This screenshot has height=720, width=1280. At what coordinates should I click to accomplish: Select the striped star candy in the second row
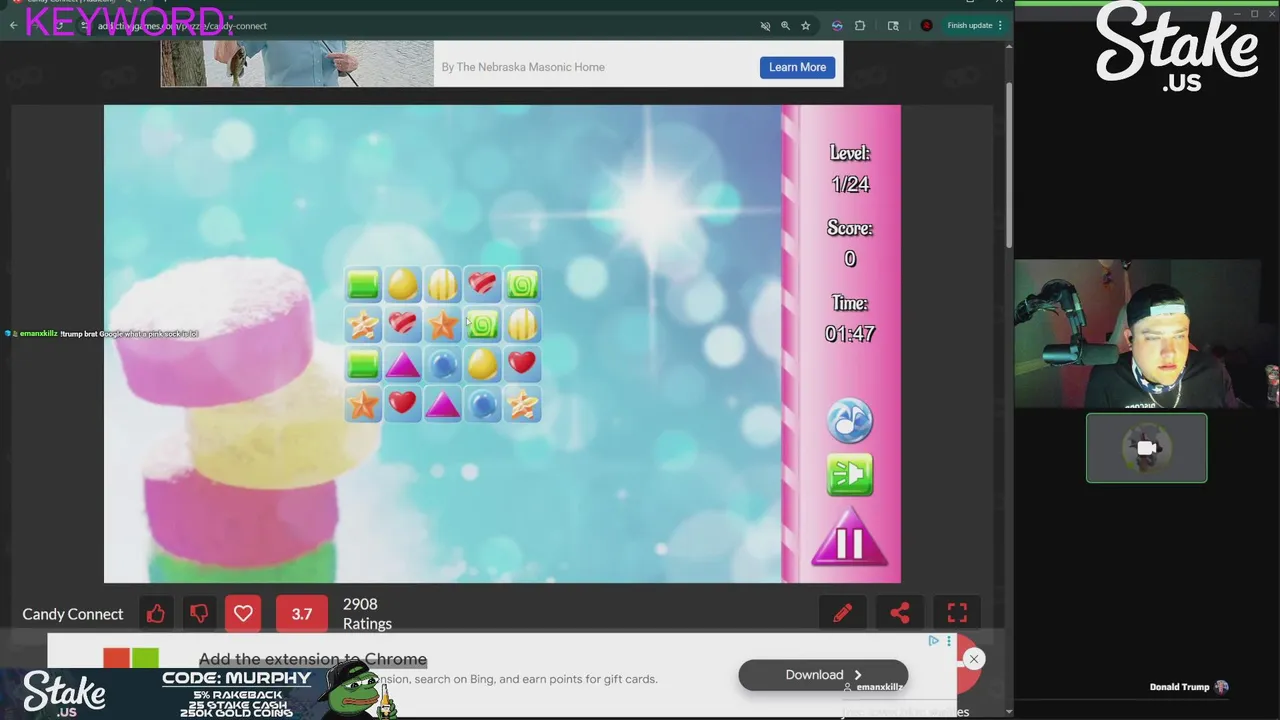click(x=363, y=324)
